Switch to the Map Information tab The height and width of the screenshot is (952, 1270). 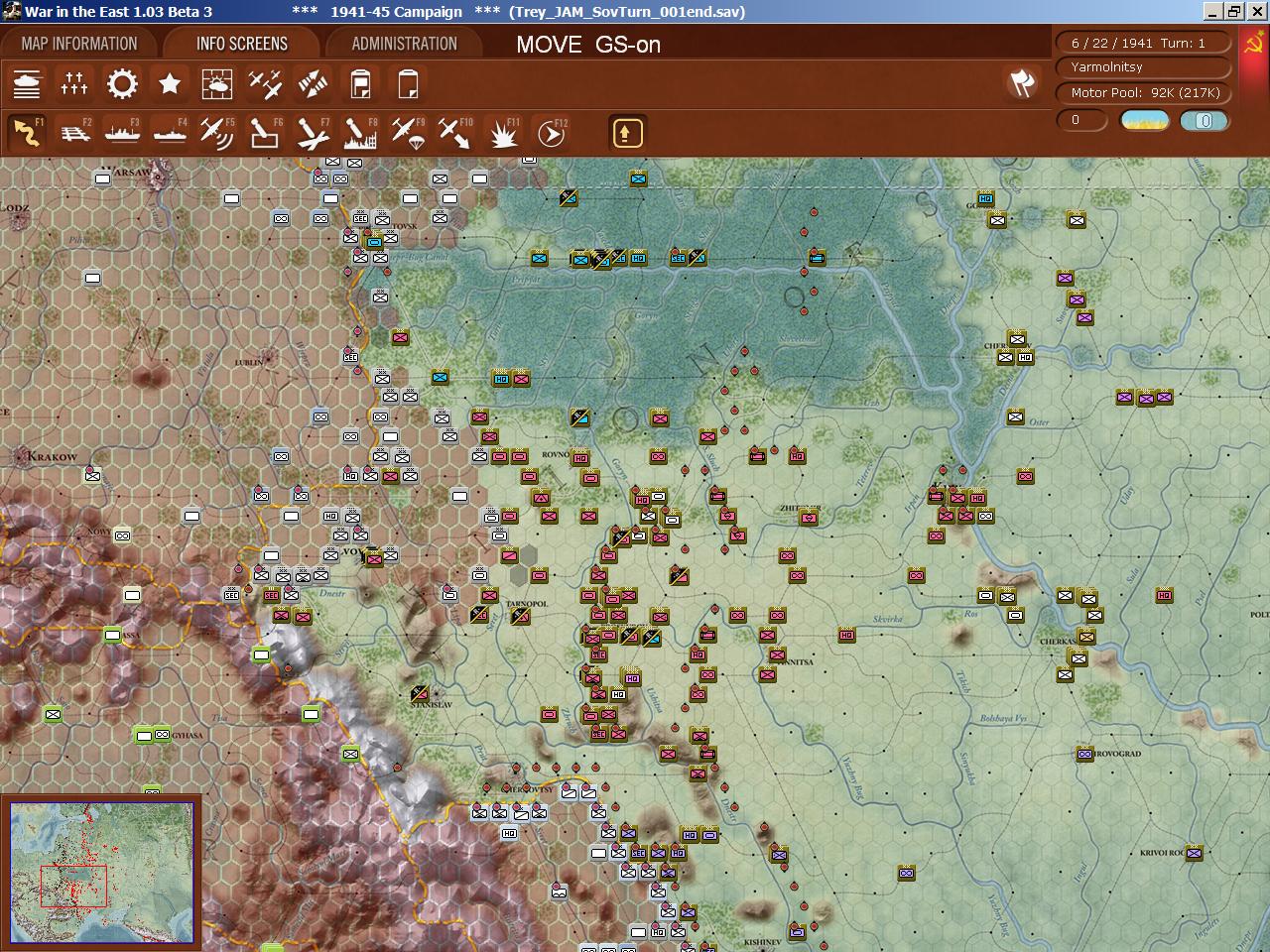coord(79,44)
